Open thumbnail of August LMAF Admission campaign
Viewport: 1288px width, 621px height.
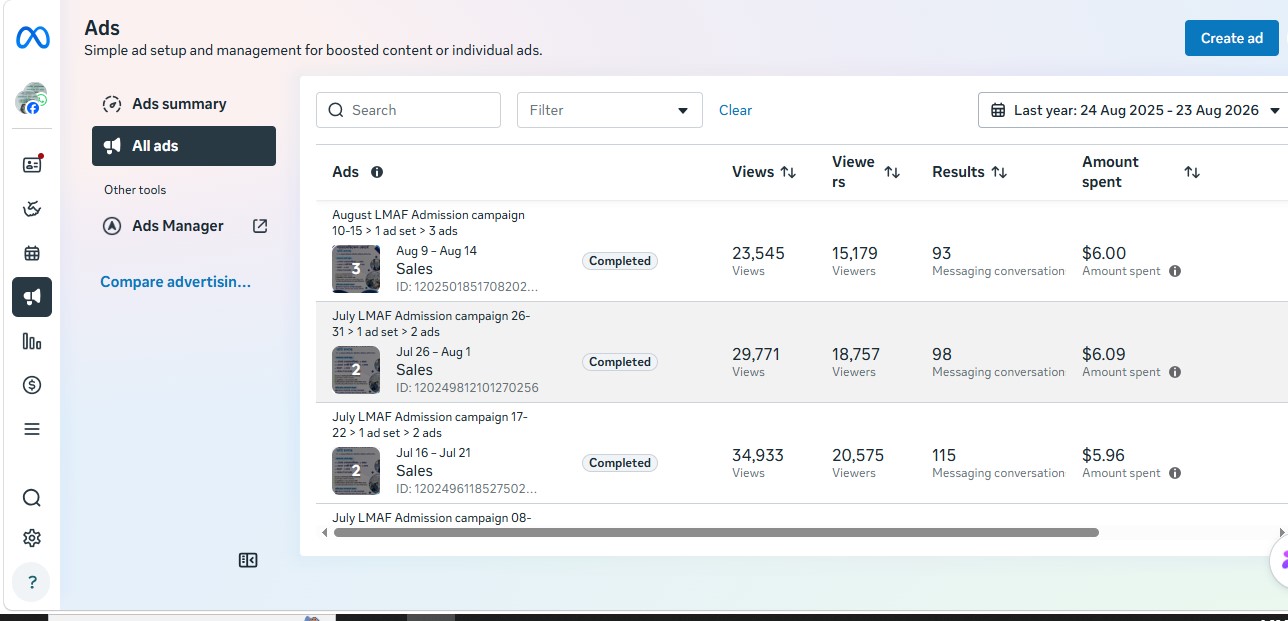coord(356,269)
